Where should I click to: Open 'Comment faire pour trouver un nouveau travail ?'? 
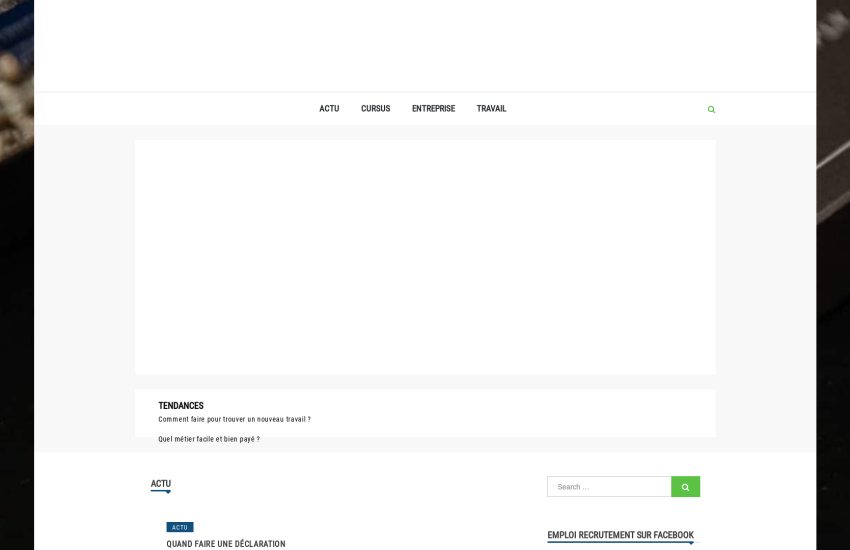coord(234,420)
